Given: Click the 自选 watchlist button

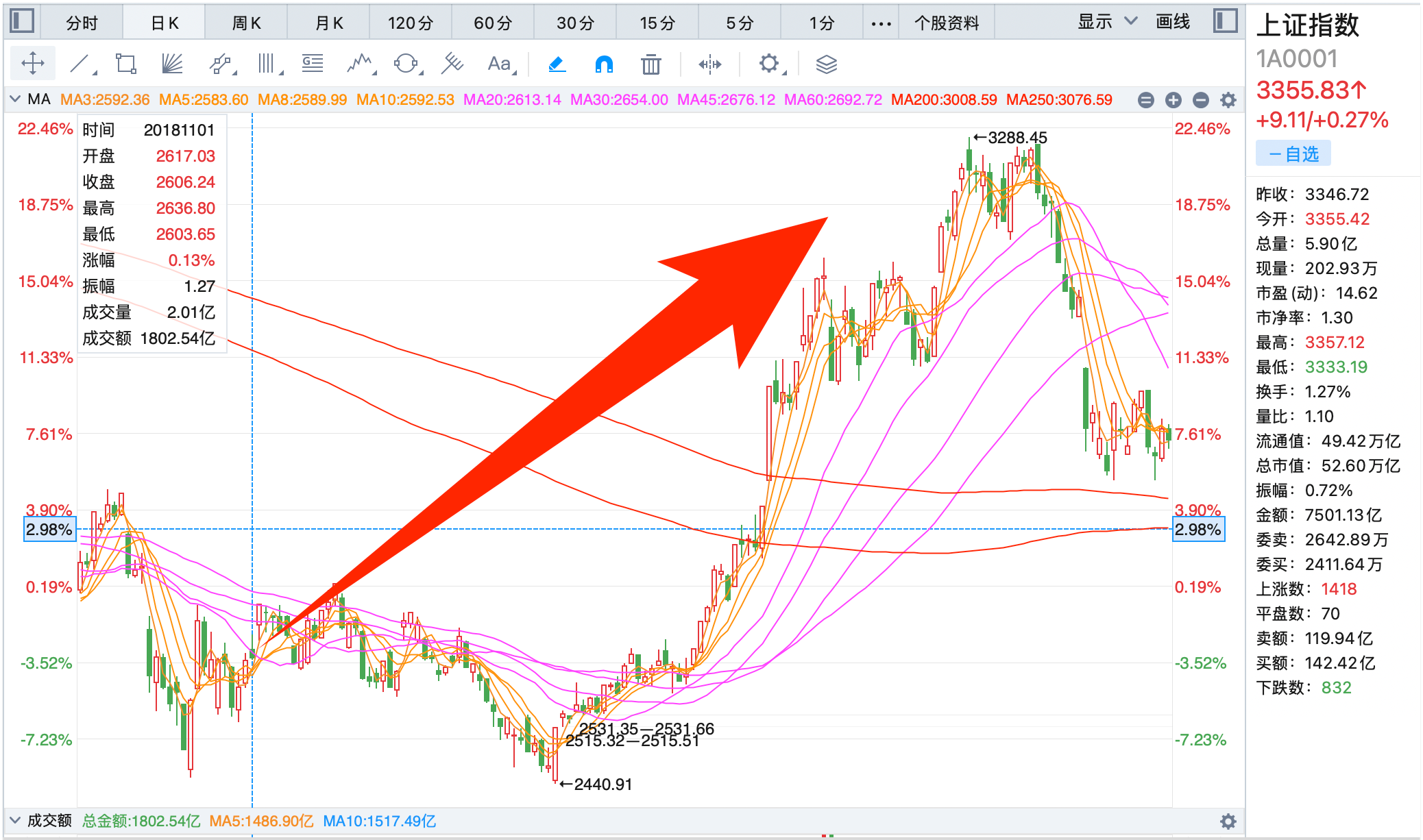Looking at the screenshot, I should 1293,153.
